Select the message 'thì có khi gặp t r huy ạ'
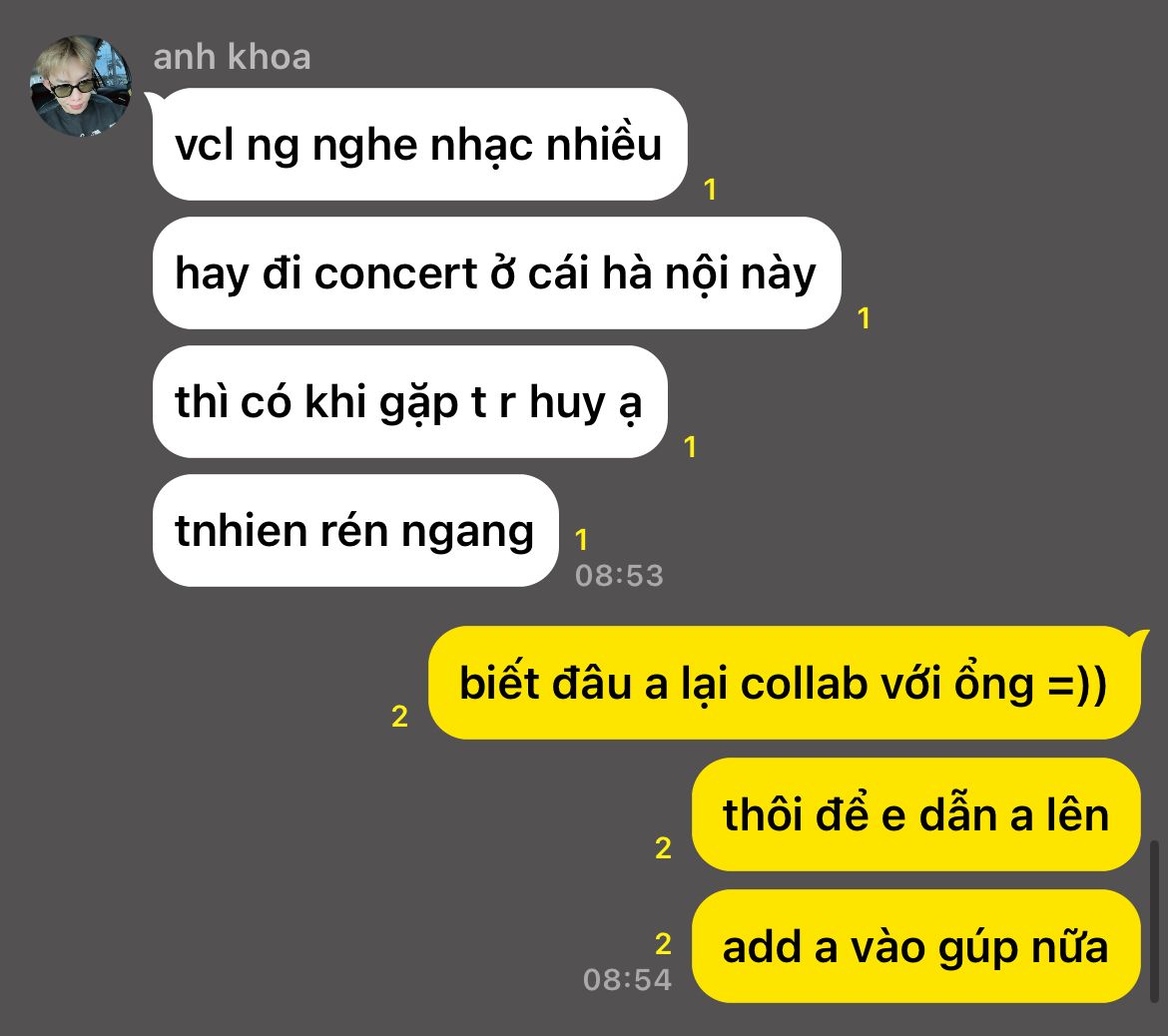1168x1036 pixels. [x=409, y=401]
